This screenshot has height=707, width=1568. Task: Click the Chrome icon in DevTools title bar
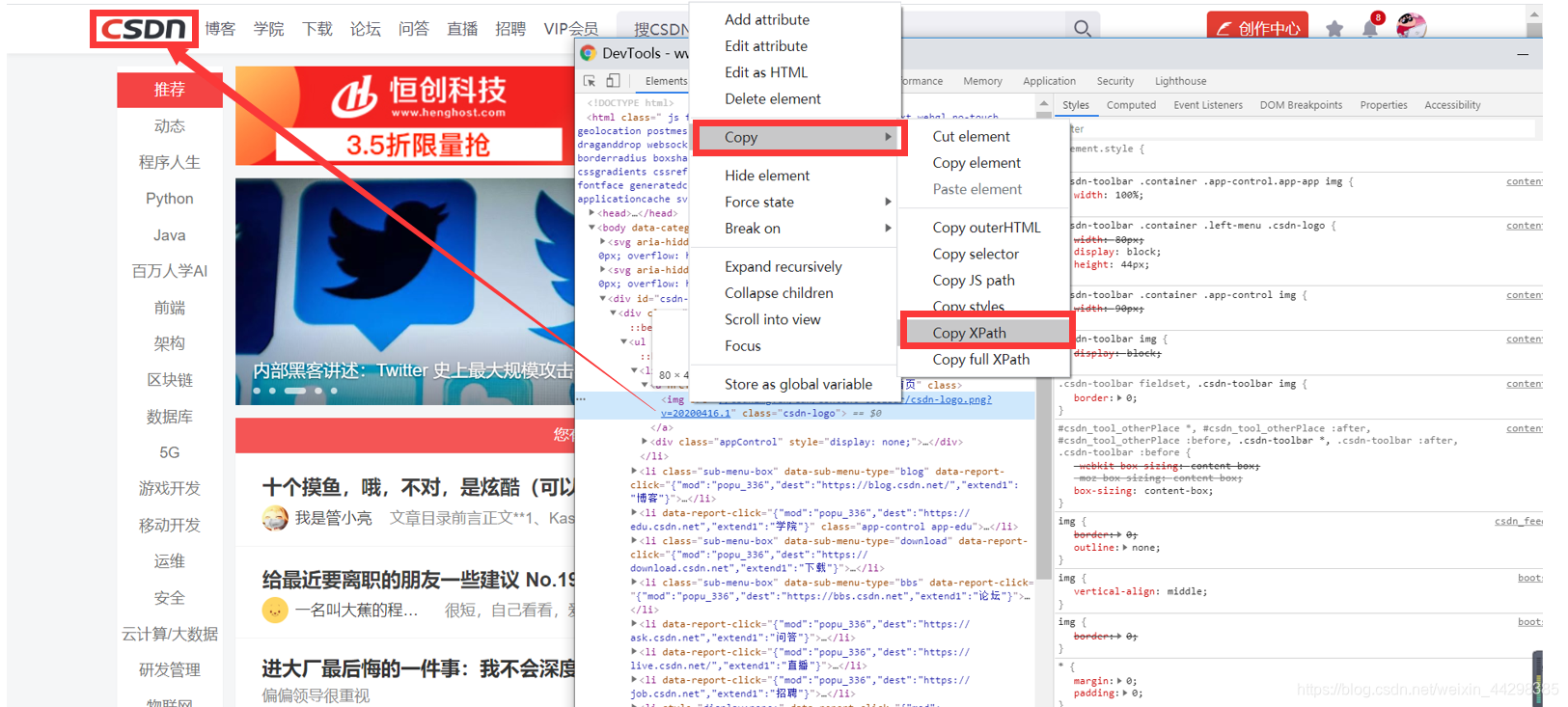tap(588, 53)
